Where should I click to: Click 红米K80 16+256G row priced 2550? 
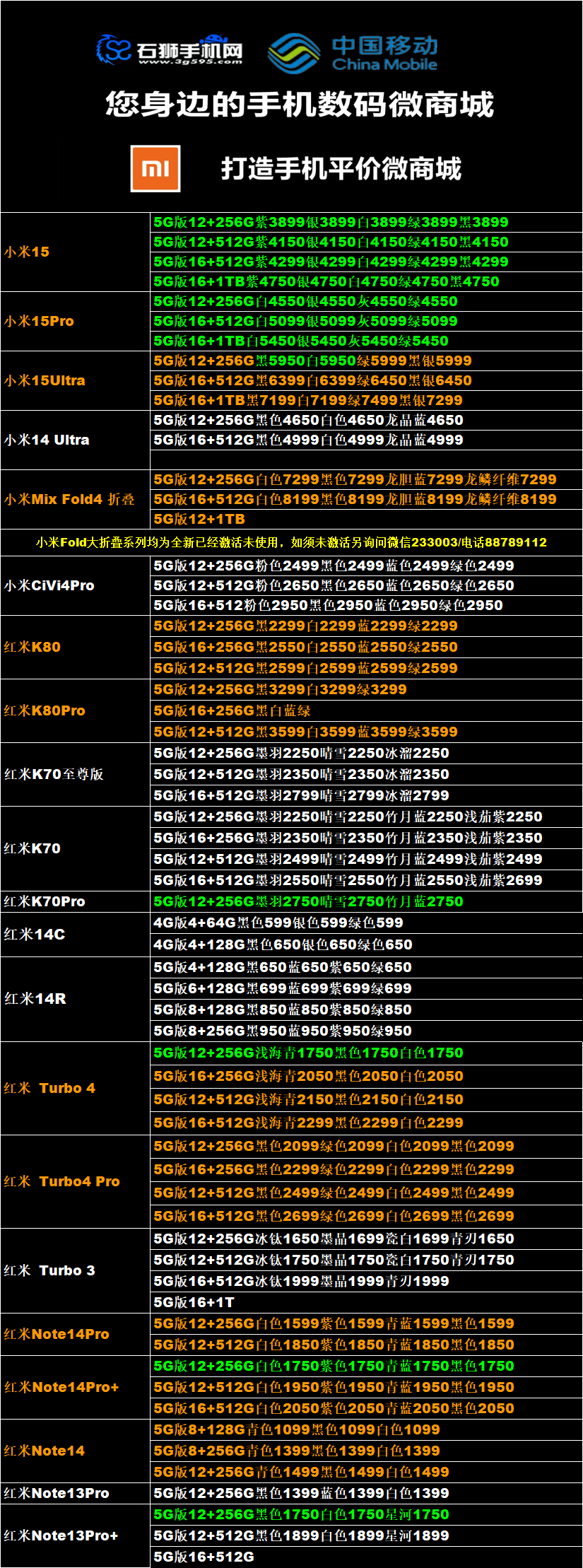click(x=366, y=647)
